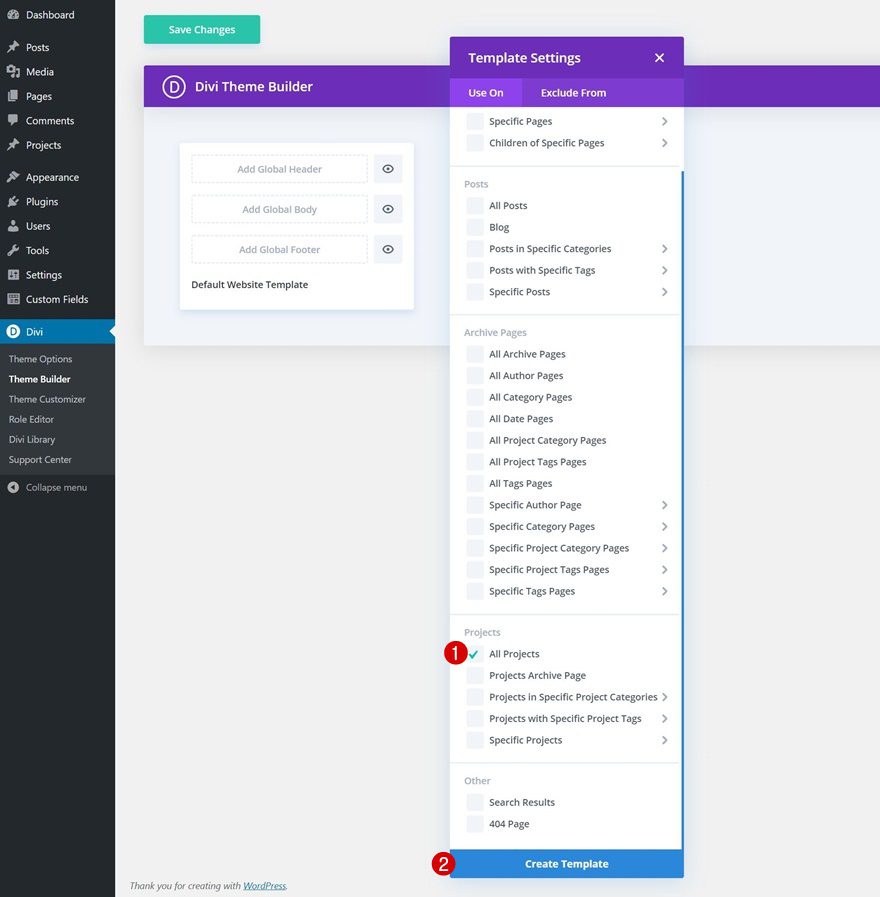This screenshot has height=897, width=880.
Task: Open Theme Customizer from the Divi menu
Action: [x=46, y=399]
